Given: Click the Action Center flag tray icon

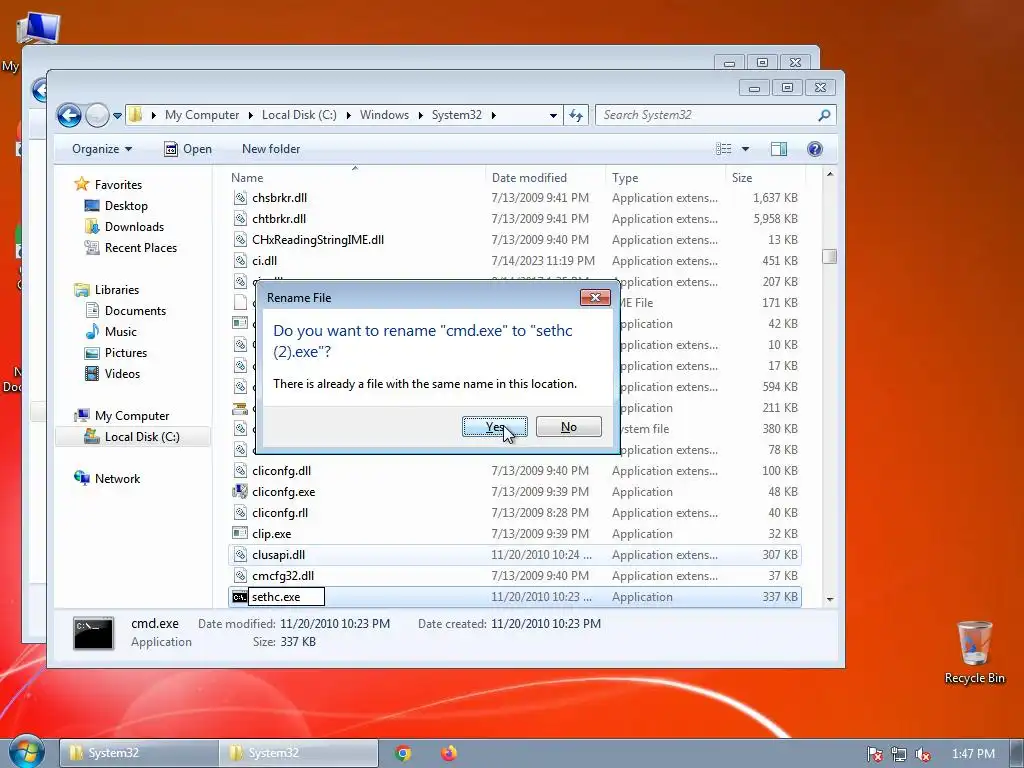Looking at the screenshot, I should (x=874, y=754).
